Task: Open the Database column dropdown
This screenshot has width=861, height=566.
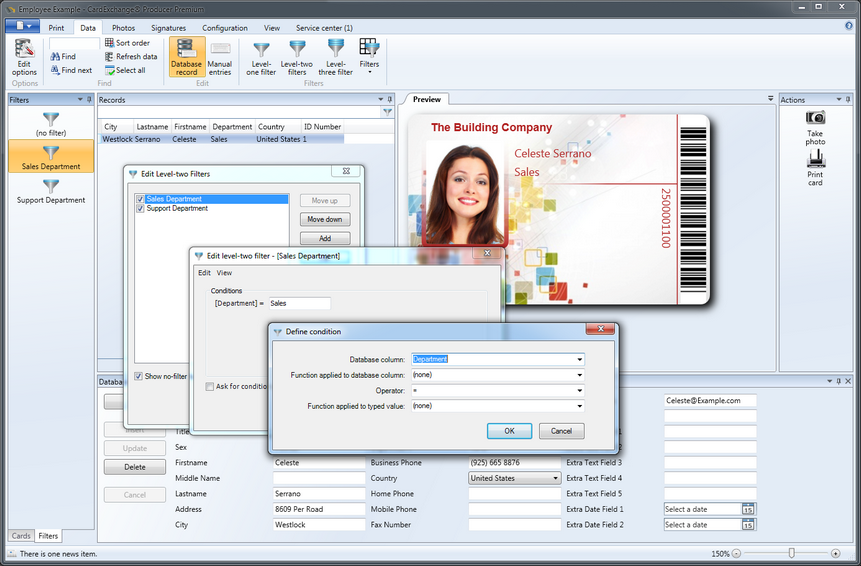Action: [x=579, y=359]
